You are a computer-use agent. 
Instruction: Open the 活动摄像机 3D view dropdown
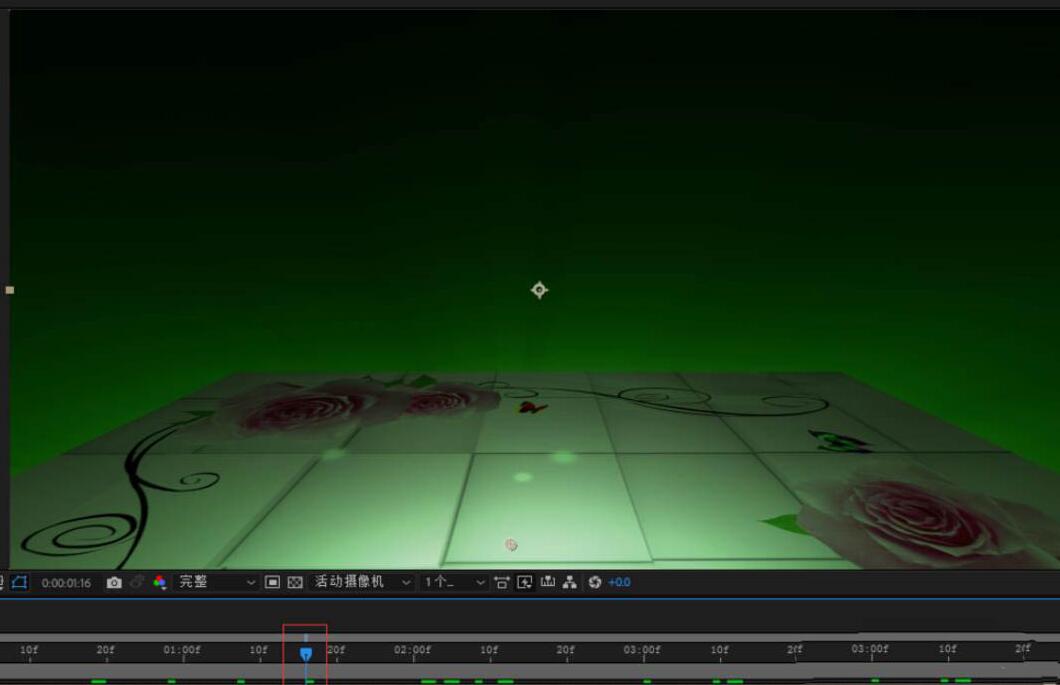362,582
